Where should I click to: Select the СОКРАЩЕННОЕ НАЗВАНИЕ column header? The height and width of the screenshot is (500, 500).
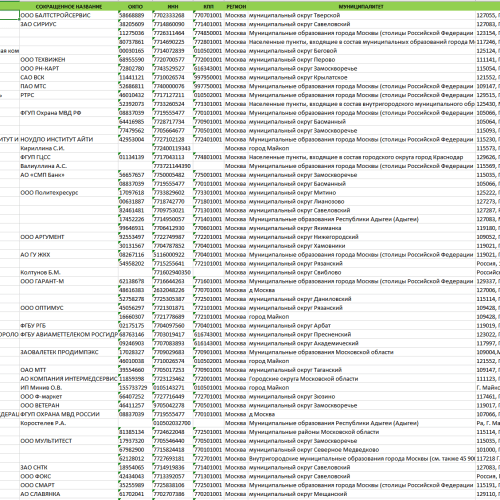point(69,6)
